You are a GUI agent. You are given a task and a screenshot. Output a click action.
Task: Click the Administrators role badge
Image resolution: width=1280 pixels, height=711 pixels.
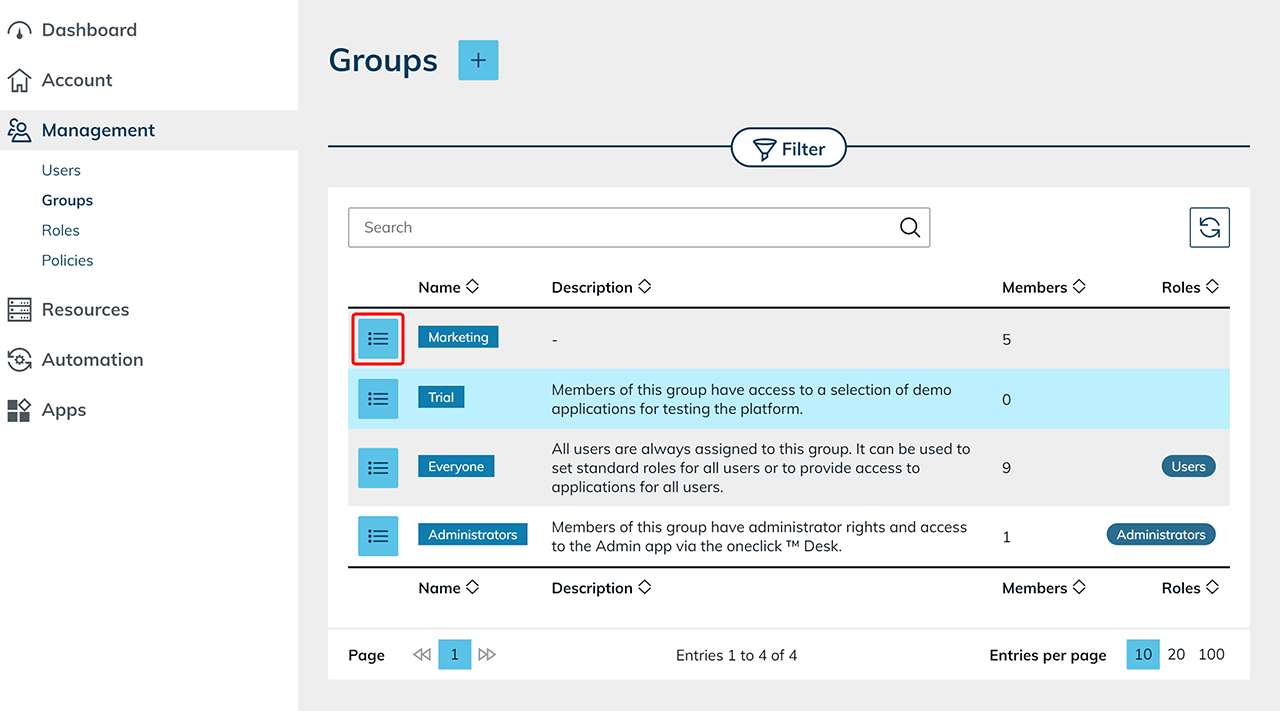(1161, 535)
